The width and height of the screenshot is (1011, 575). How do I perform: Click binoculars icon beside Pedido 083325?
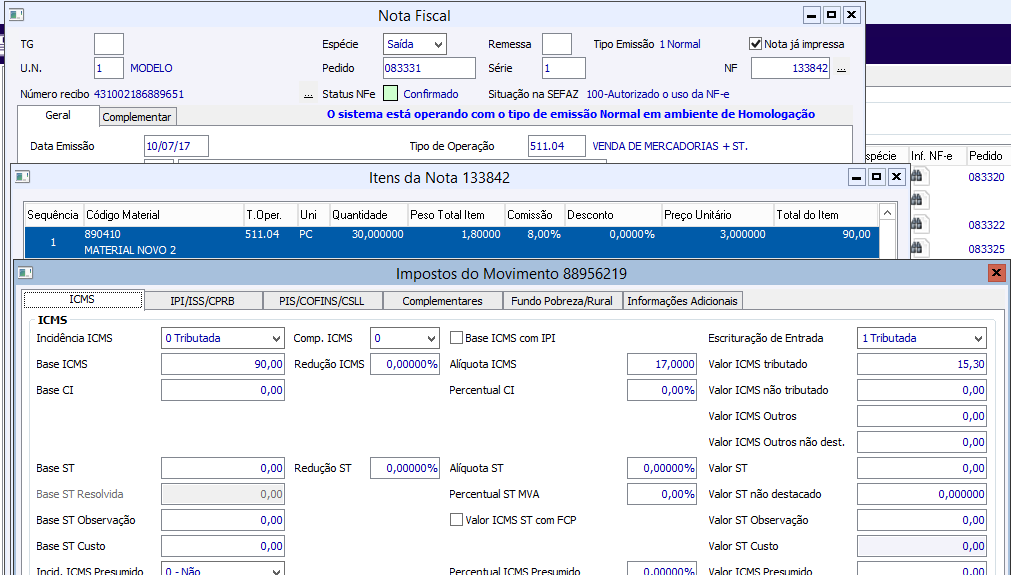click(916, 248)
